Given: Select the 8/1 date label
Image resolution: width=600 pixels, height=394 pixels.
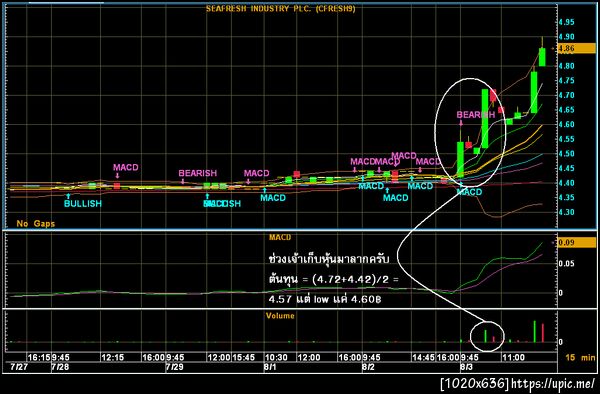Looking at the screenshot, I should pyautogui.click(x=270, y=367).
